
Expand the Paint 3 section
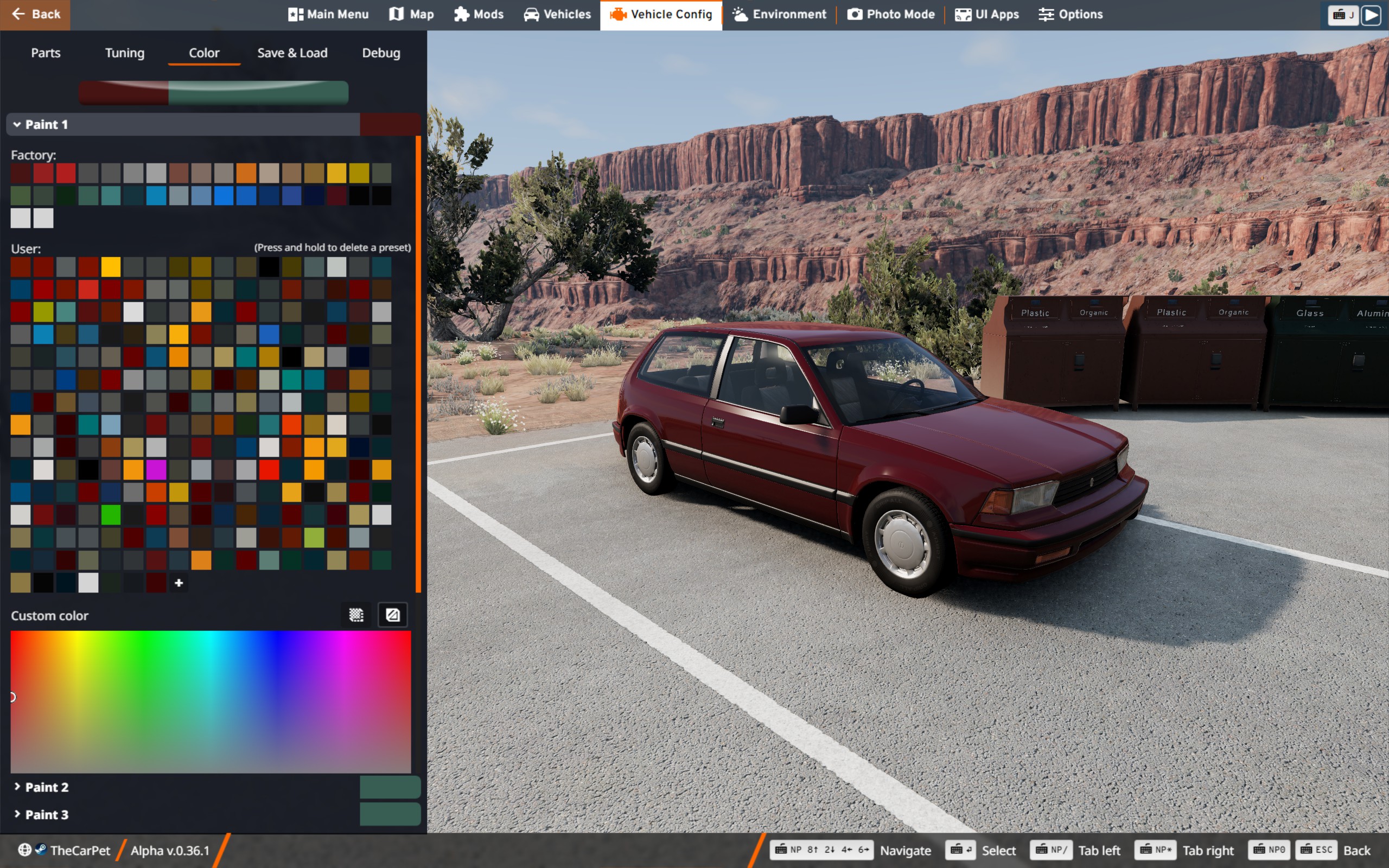pyautogui.click(x=46, y=815)
